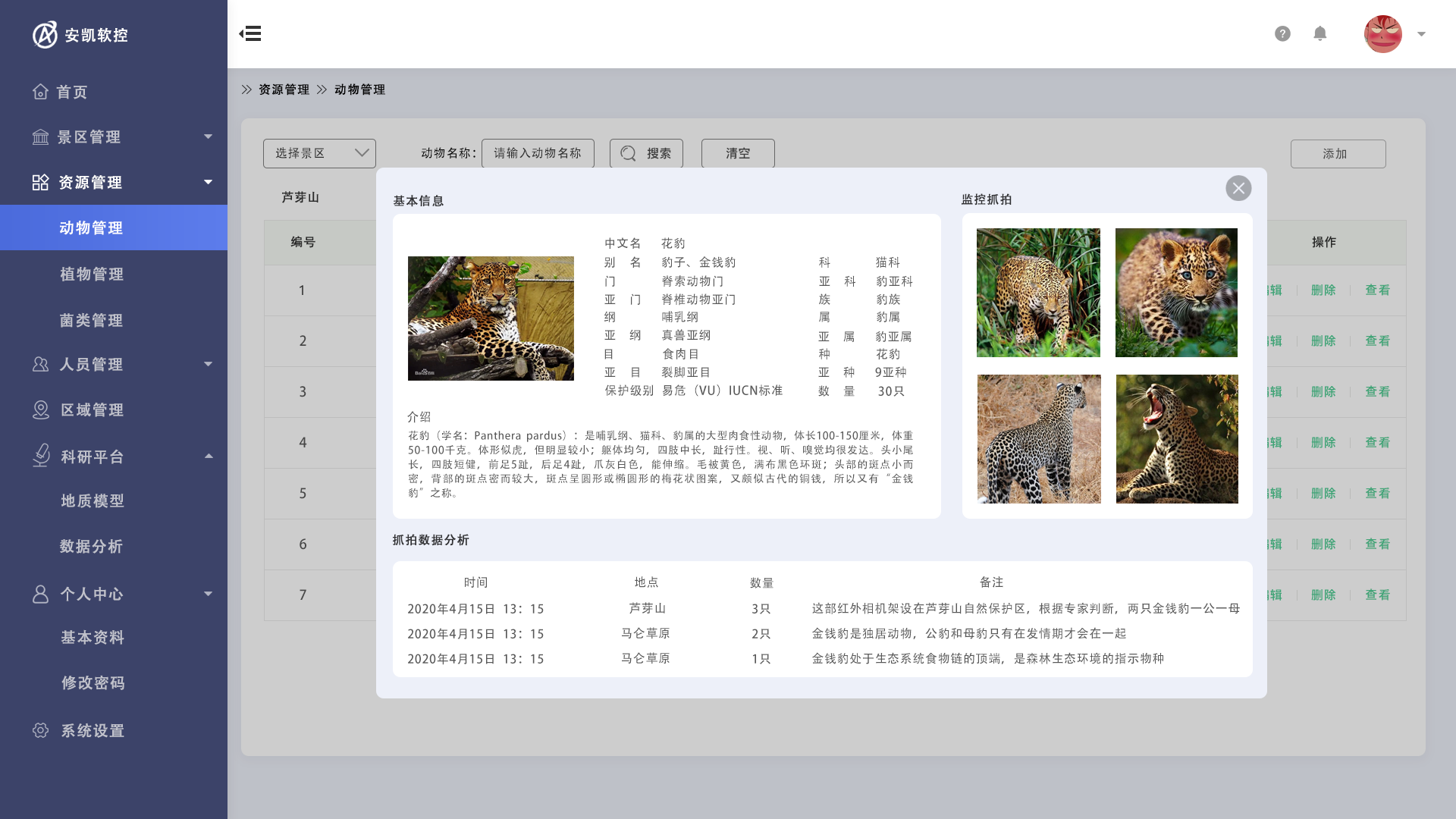Collapse the sidebar with the menu icon
Screen dimensions: 1456x819
tap(250, 33)
